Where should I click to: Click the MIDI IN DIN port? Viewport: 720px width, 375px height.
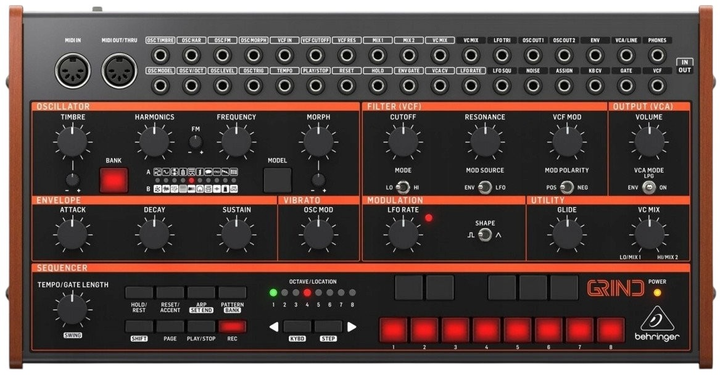pos(73,71)
